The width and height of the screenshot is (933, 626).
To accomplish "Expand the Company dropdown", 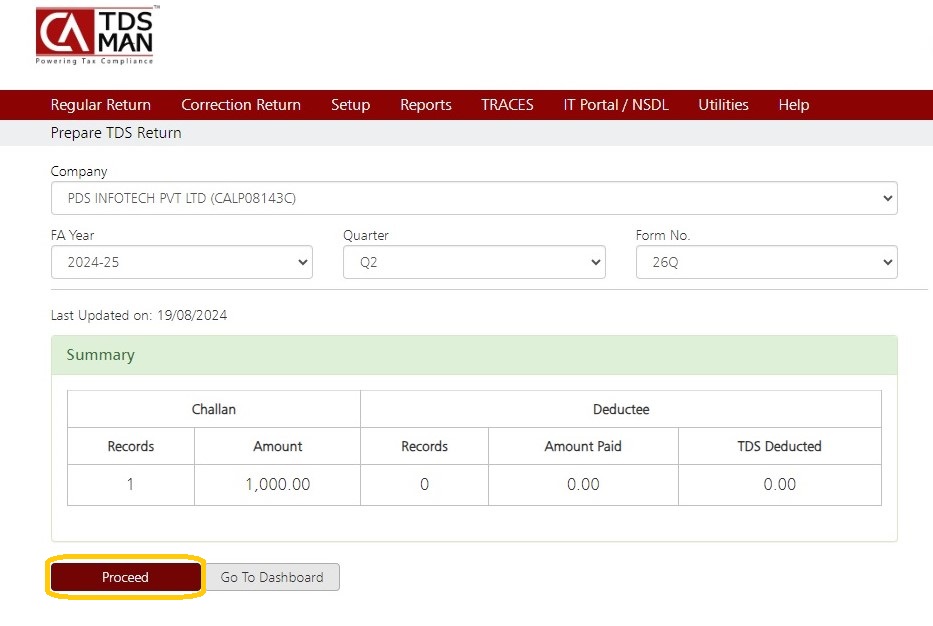I will tap(474, 198).
